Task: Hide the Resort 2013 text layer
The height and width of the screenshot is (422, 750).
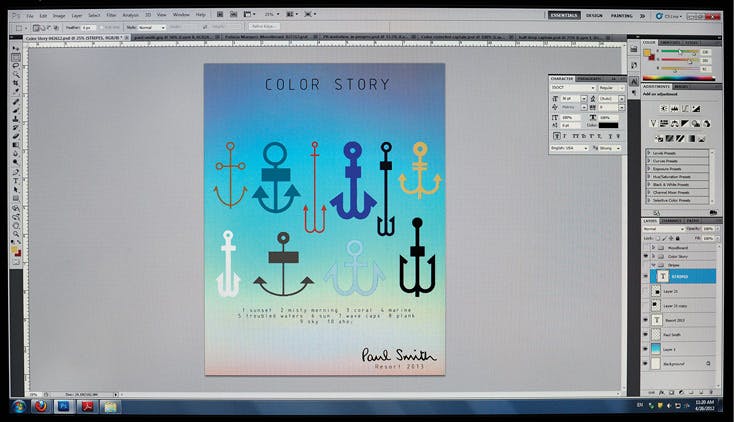Action: [646, 320]
